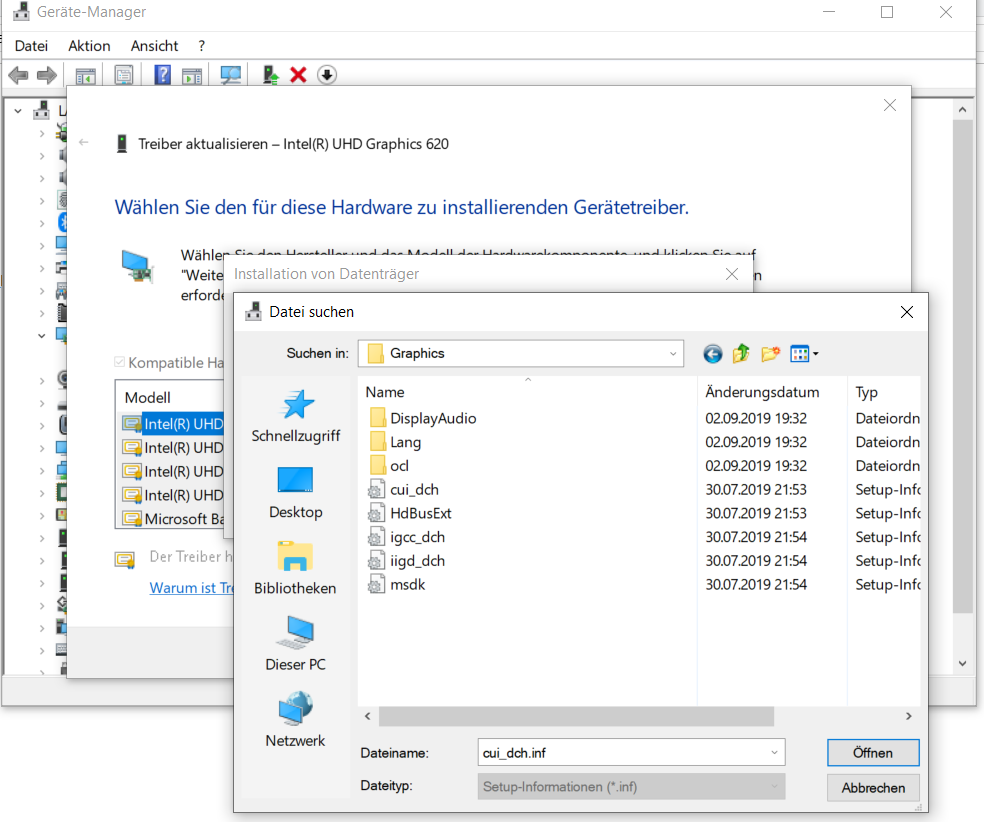Select Schnellzugriff in the places bar

tap(296, 417)
